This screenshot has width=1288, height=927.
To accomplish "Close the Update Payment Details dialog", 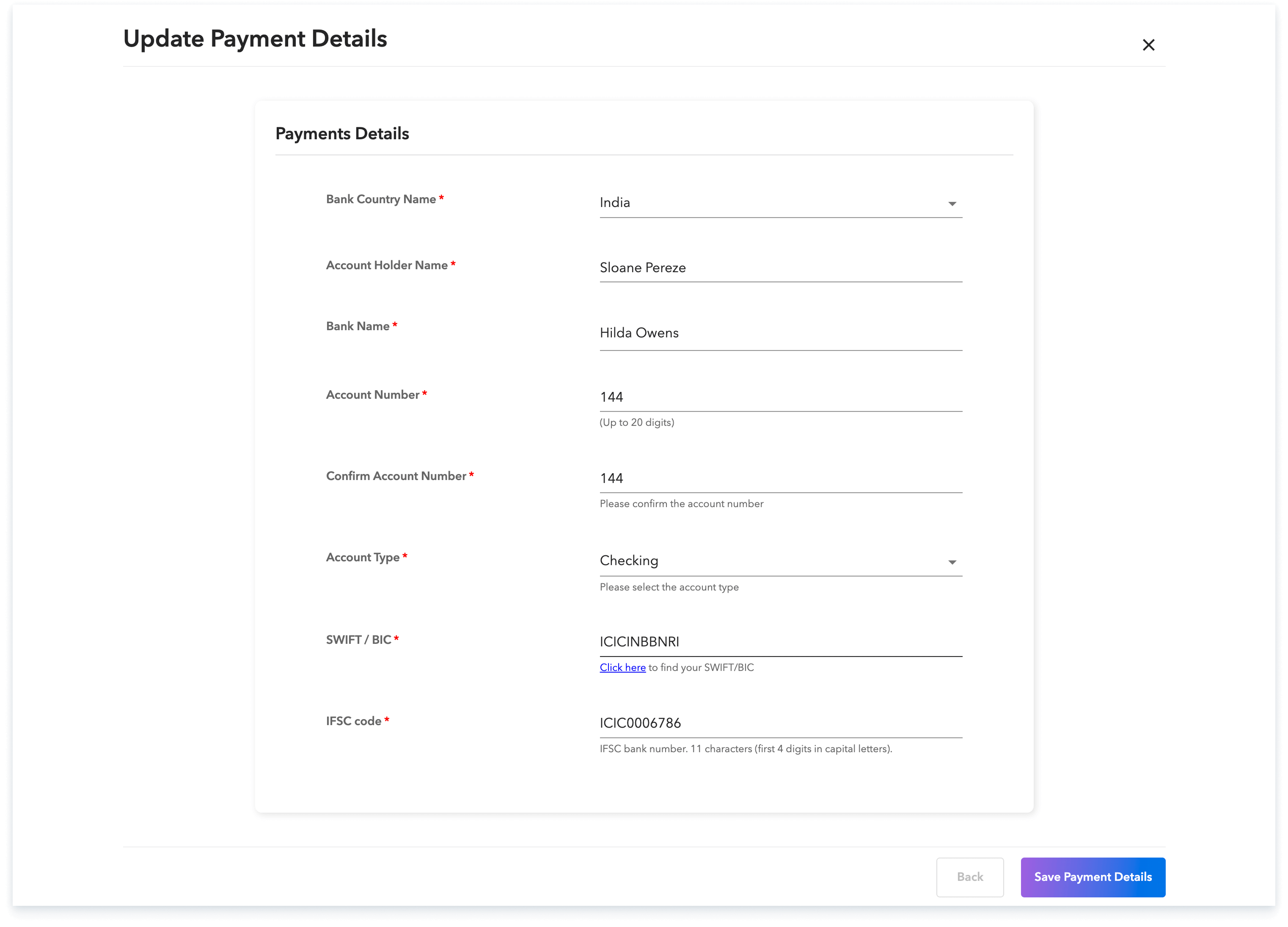I will coord(1148,45).
